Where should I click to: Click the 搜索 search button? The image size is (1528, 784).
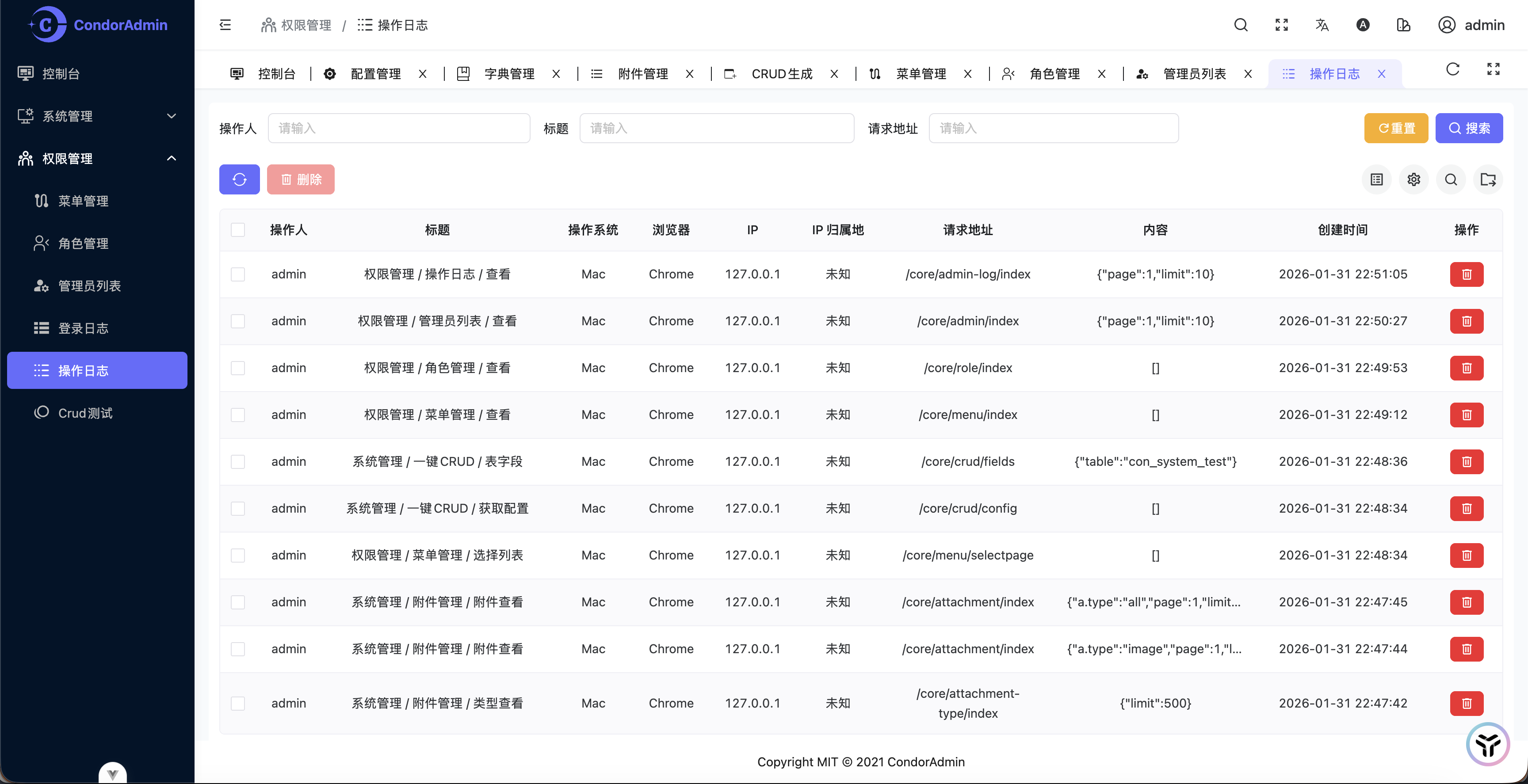click(1469, 128)
